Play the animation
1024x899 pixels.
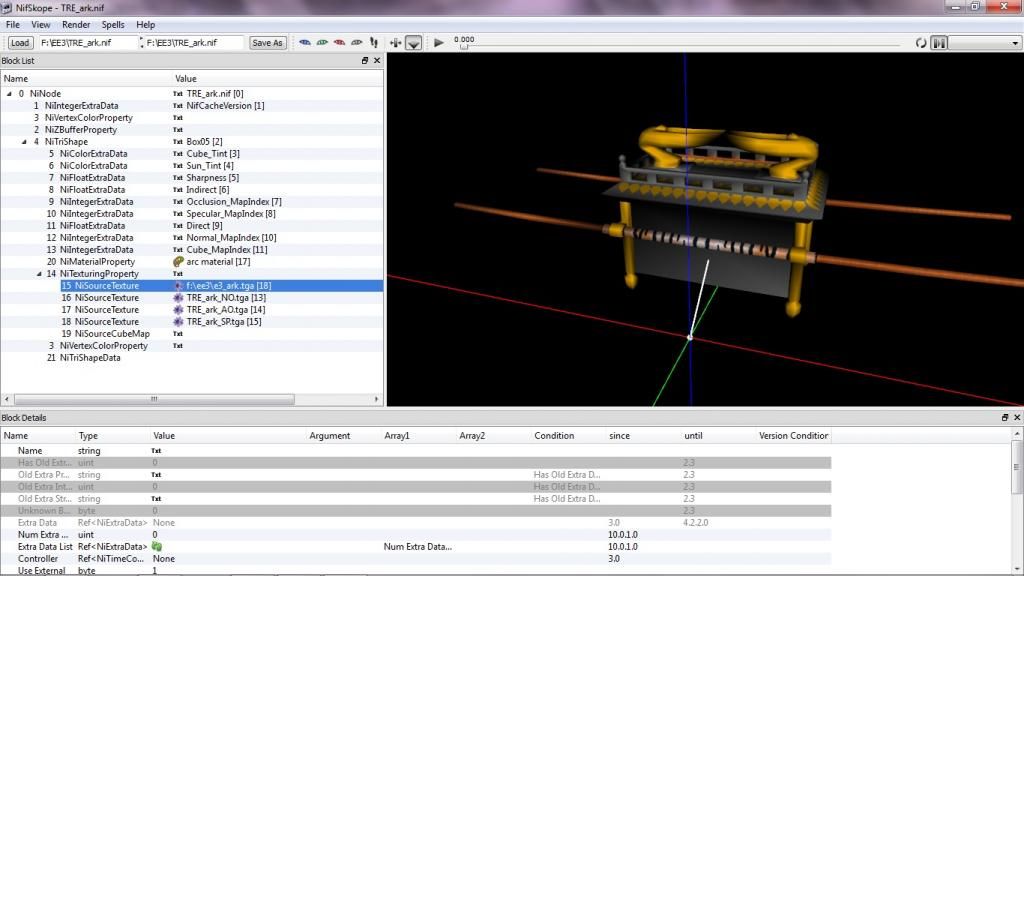click(x=439, y=43)
